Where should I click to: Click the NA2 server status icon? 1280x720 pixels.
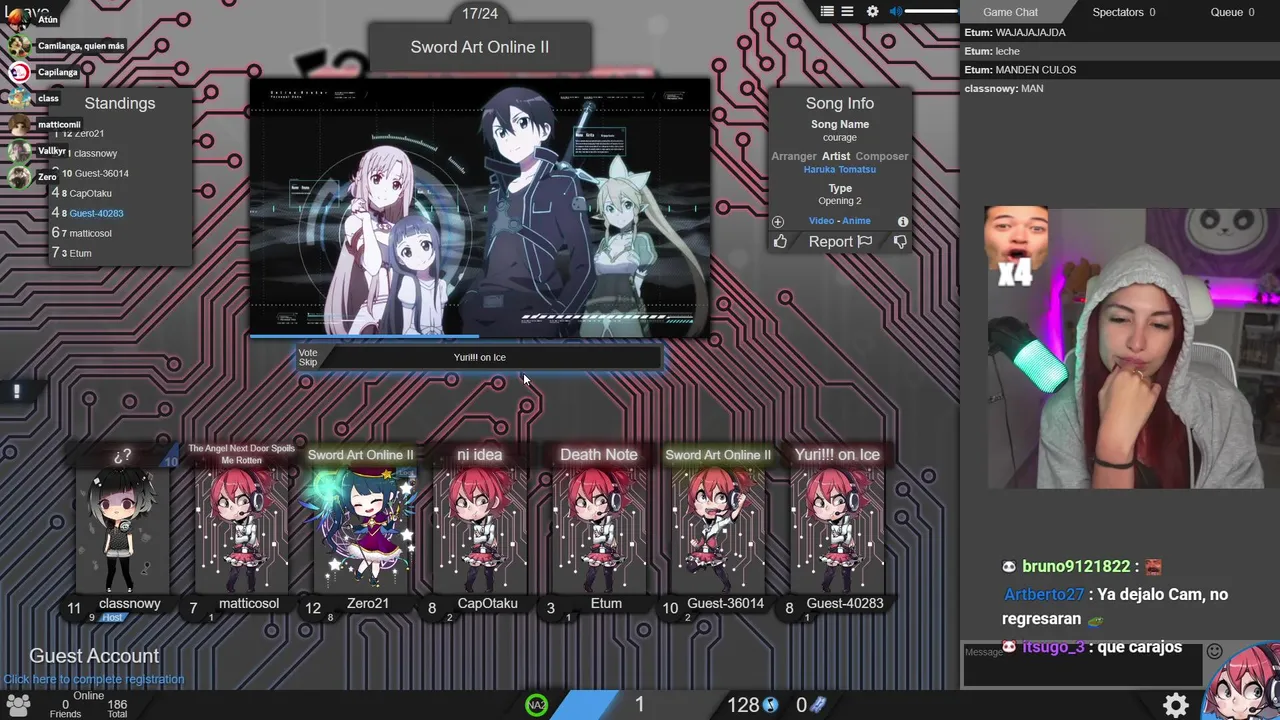(x=537, y=705)
